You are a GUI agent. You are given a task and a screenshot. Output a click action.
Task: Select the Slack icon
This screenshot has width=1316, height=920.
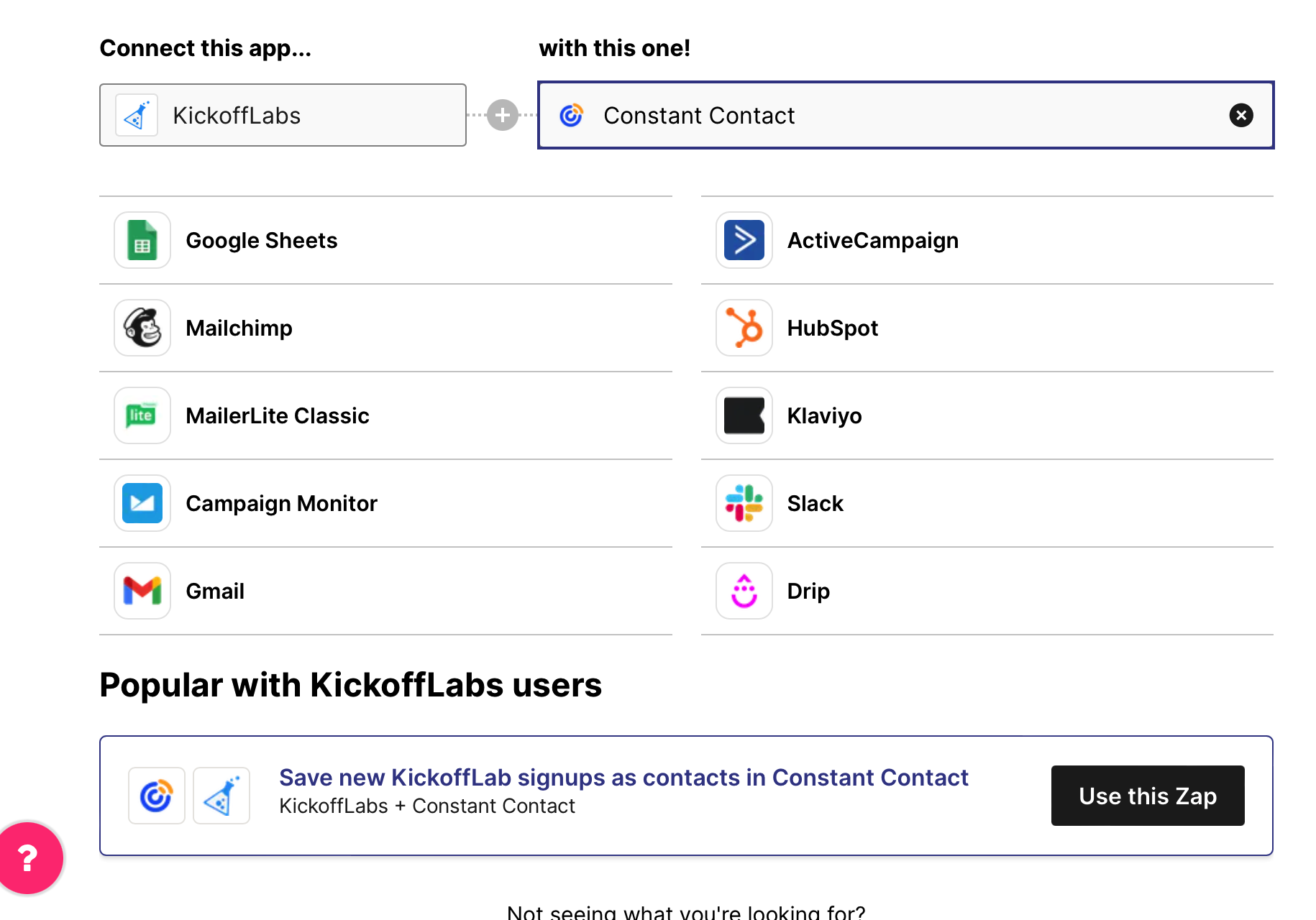744,503
